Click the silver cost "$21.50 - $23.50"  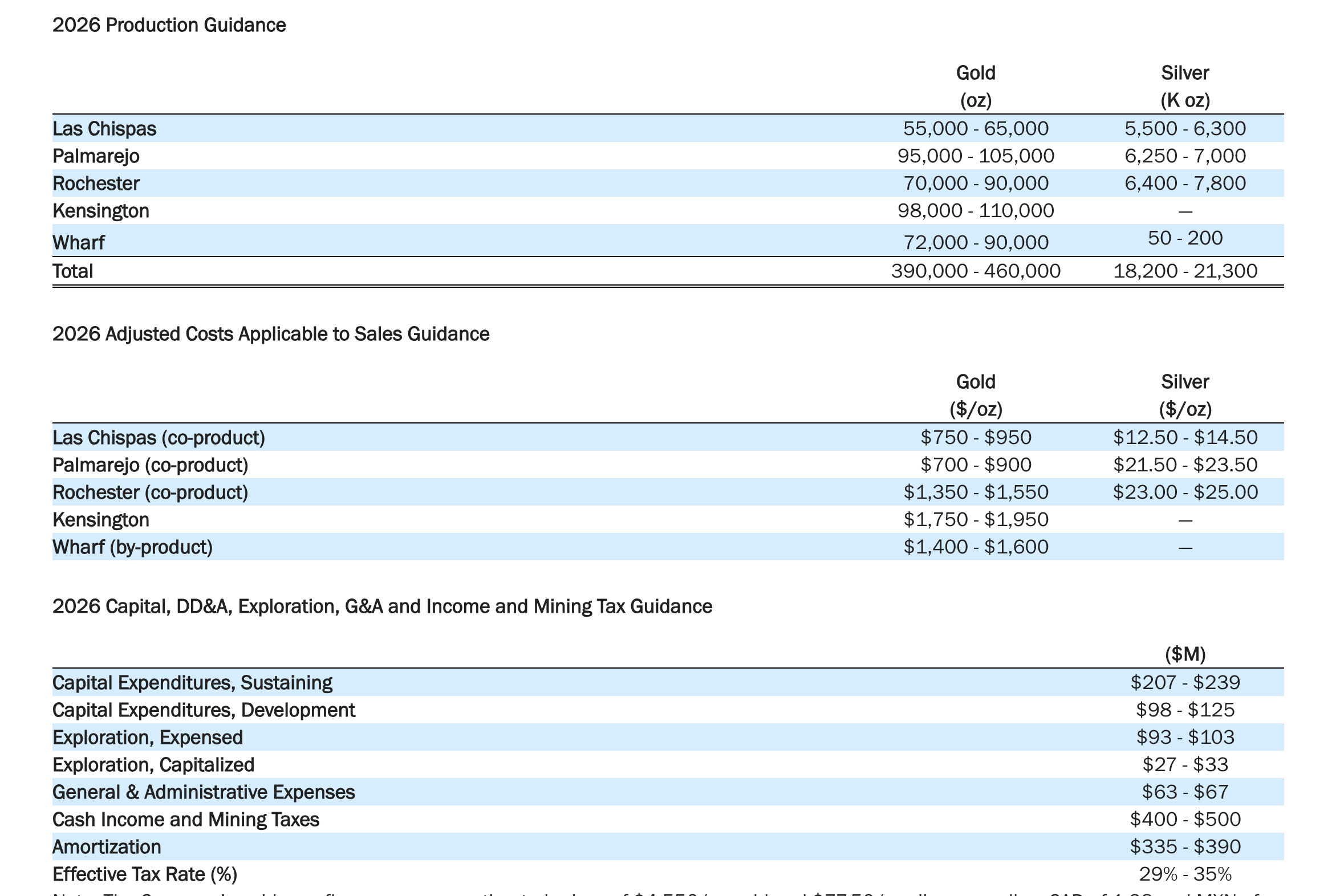pos(1185,465)
